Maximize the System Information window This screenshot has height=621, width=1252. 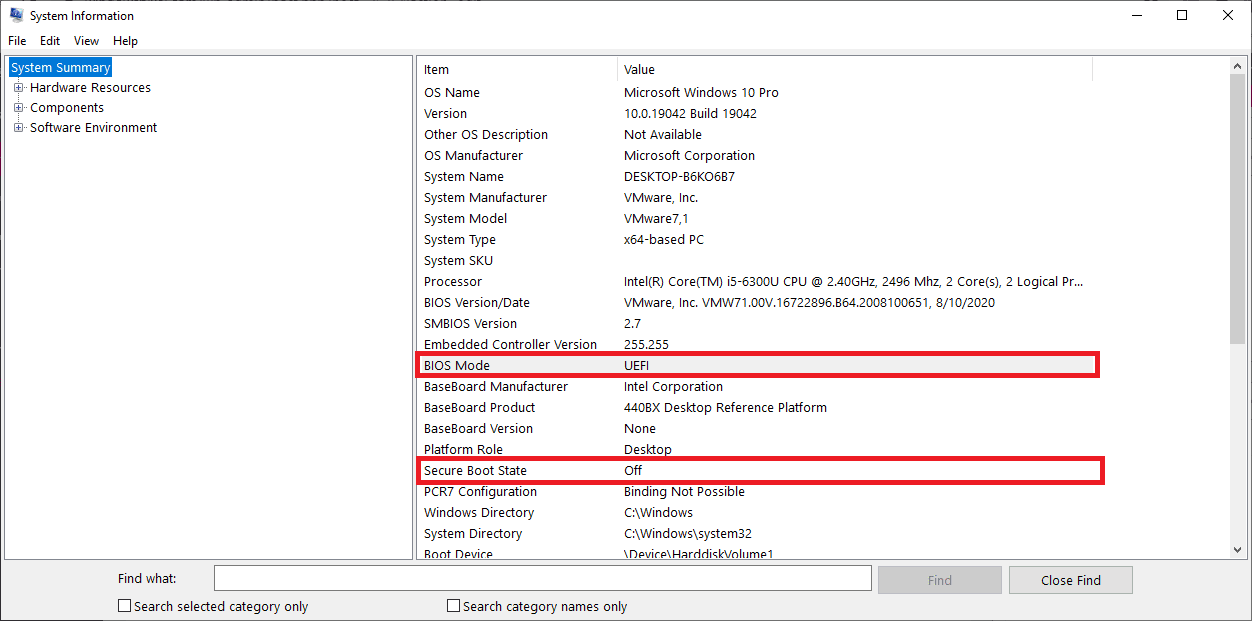[x=1183, y=16]
